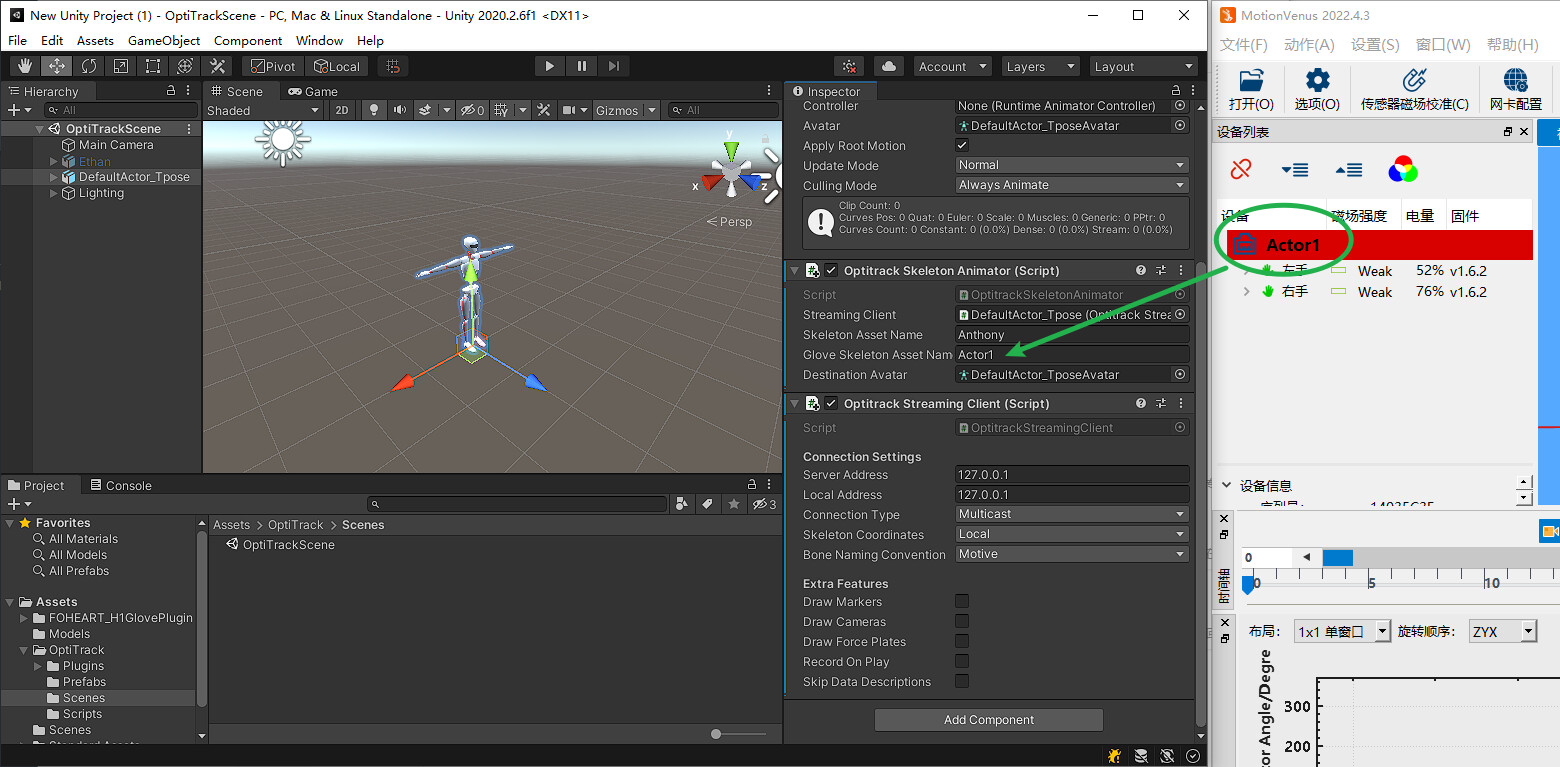Open cloud services icon
The image size is (1560, 767).
coord(888,66)
